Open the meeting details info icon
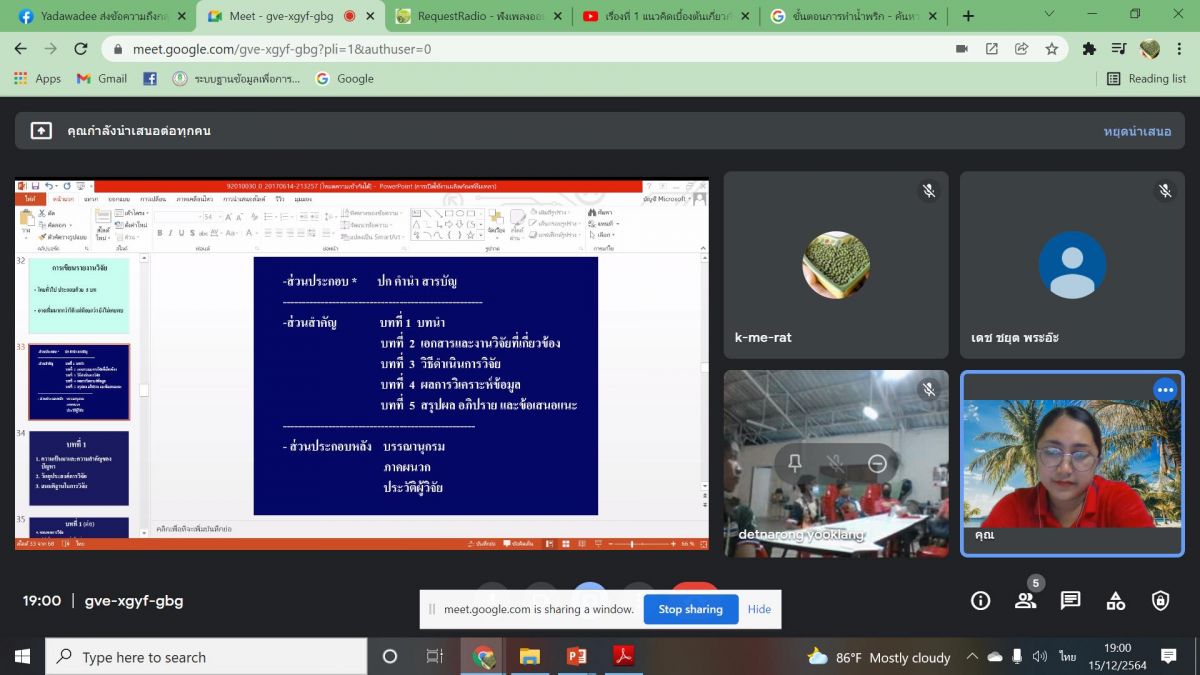The height and width of the screenshot is (675, 1200). [980, 600]
